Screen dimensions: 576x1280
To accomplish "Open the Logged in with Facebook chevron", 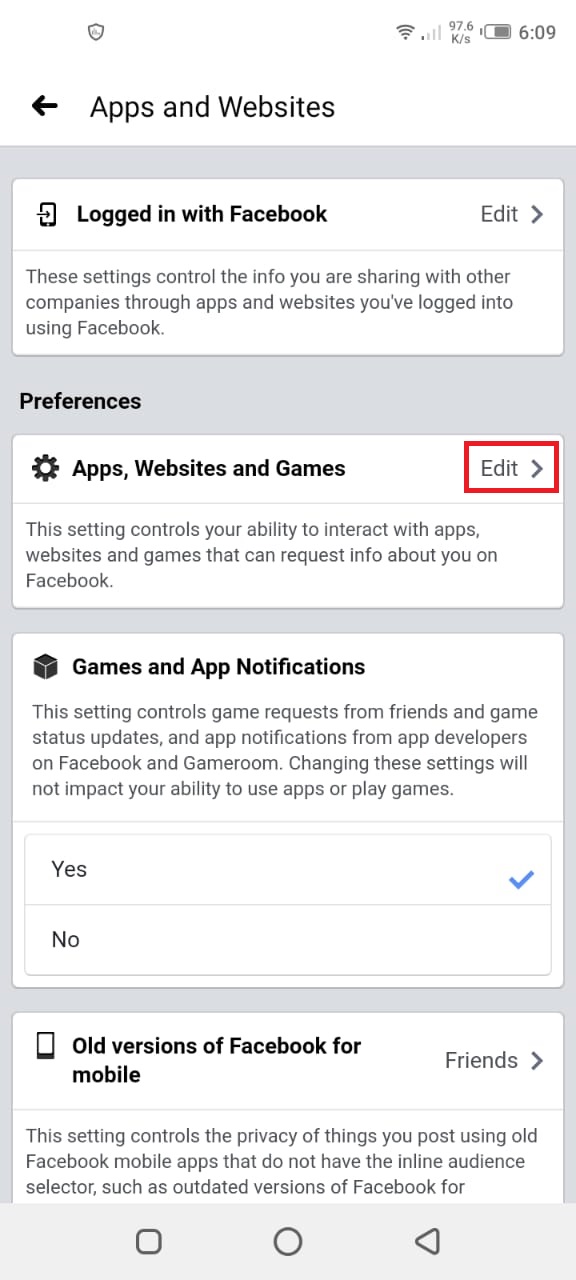I will pyautogui.click(x=537, y=214).
